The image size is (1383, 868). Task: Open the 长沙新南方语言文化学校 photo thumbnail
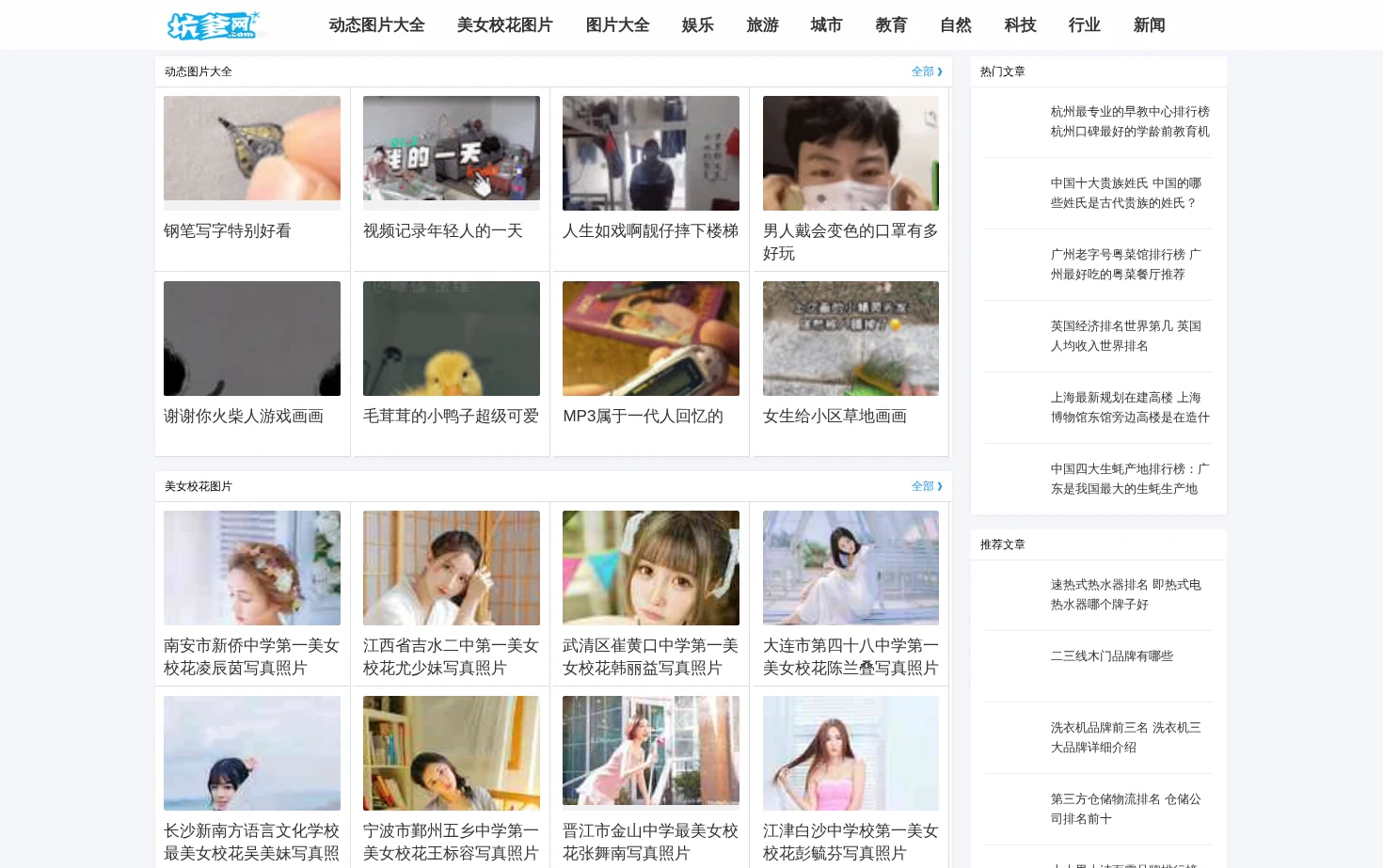coord(252,752)
